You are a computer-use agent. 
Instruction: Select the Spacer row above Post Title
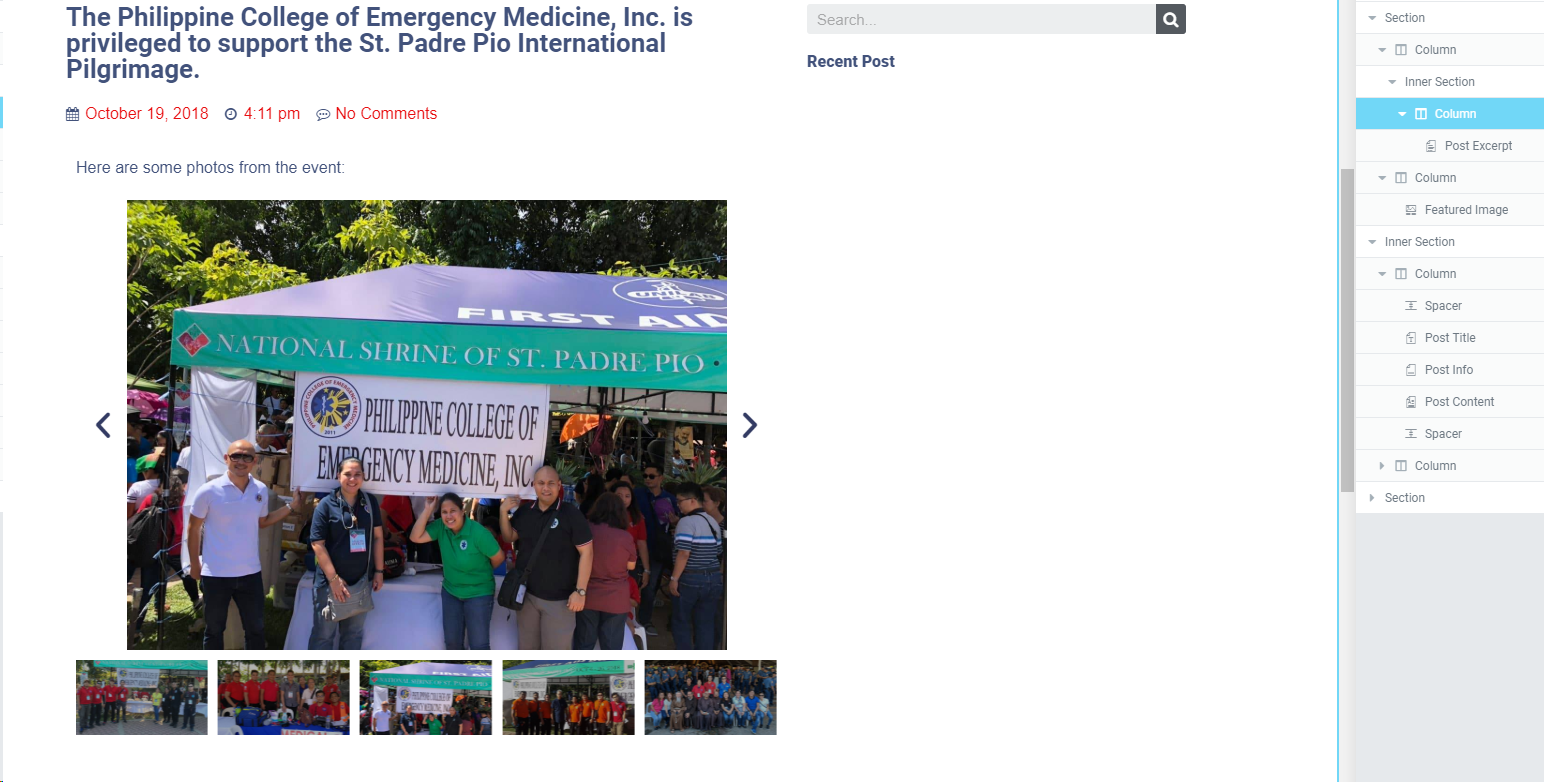coord(1450,306)
